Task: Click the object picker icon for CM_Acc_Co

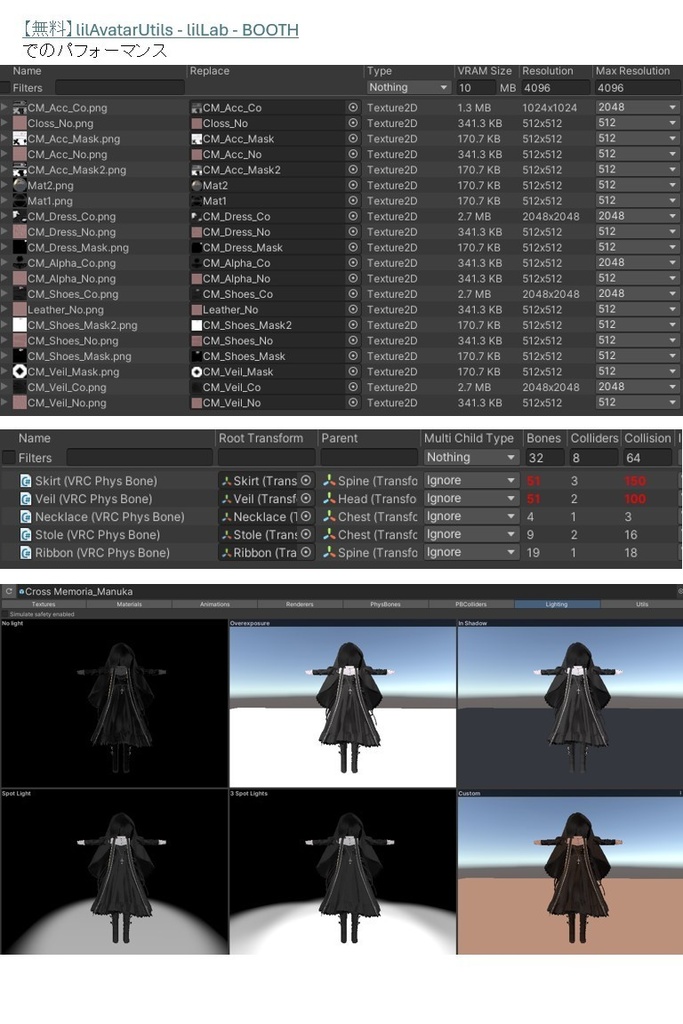Action: 353,107
